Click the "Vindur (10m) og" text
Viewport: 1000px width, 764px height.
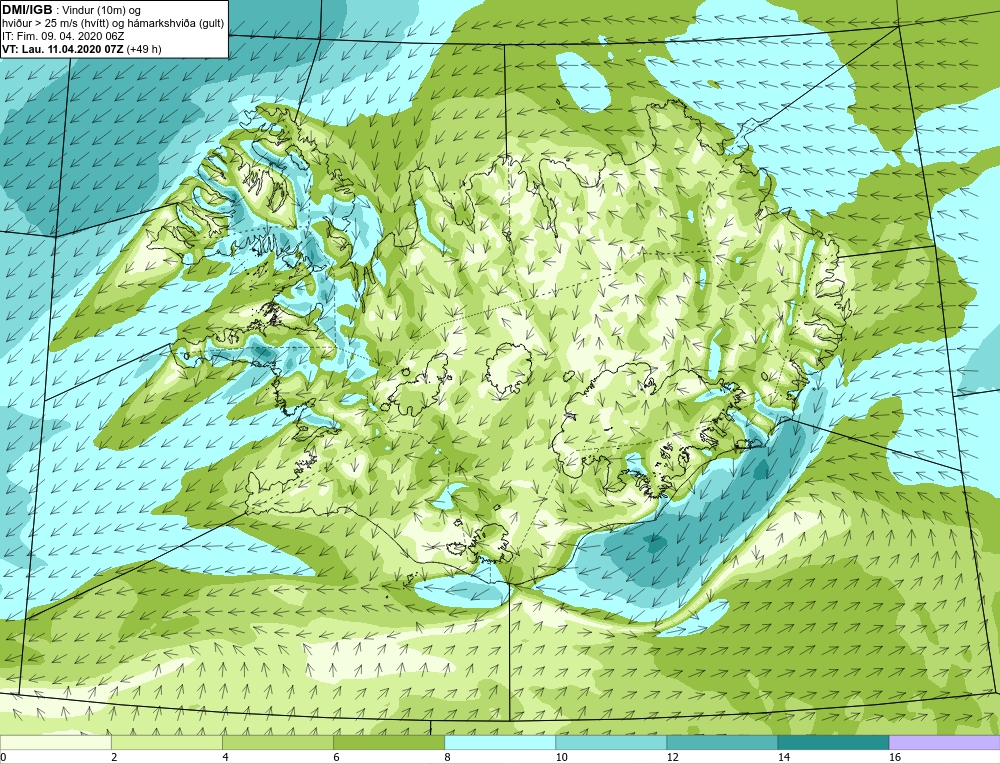point(100,10)
